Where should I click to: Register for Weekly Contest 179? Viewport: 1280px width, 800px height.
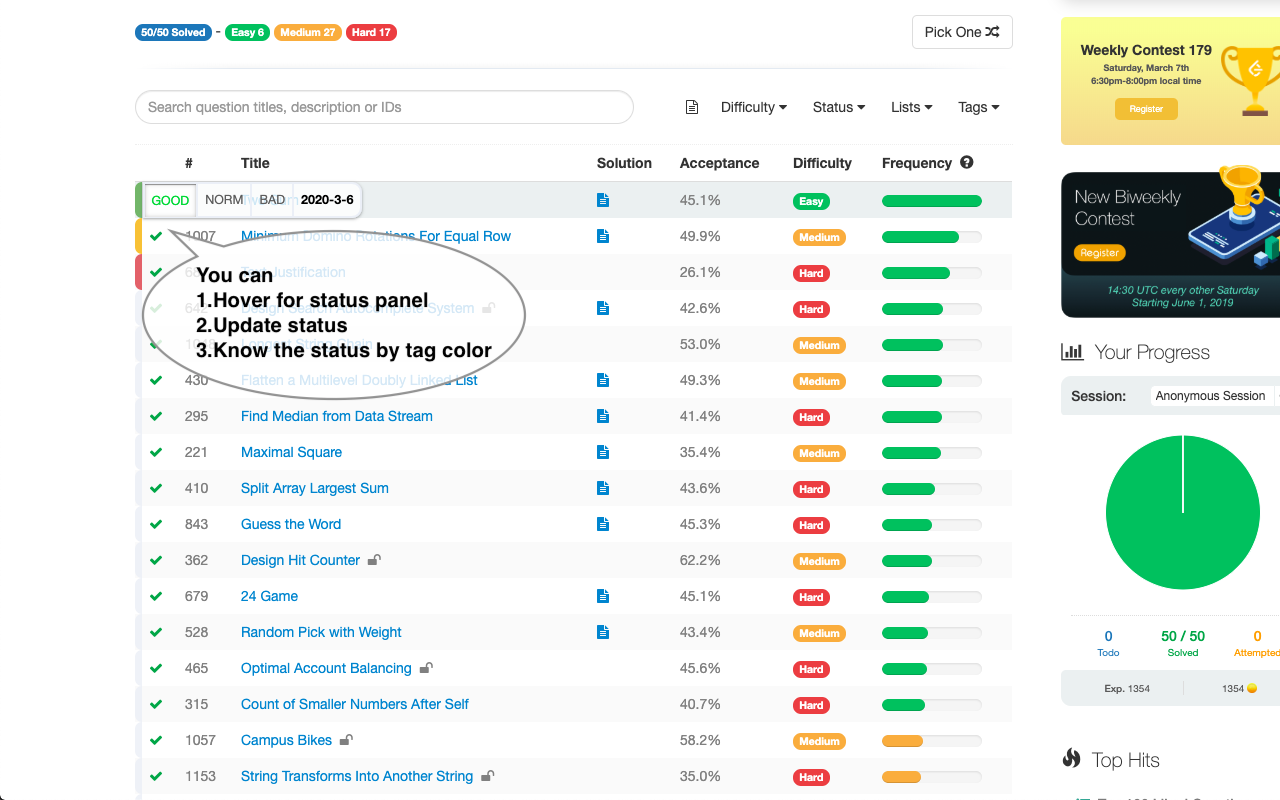(1146, 109)
